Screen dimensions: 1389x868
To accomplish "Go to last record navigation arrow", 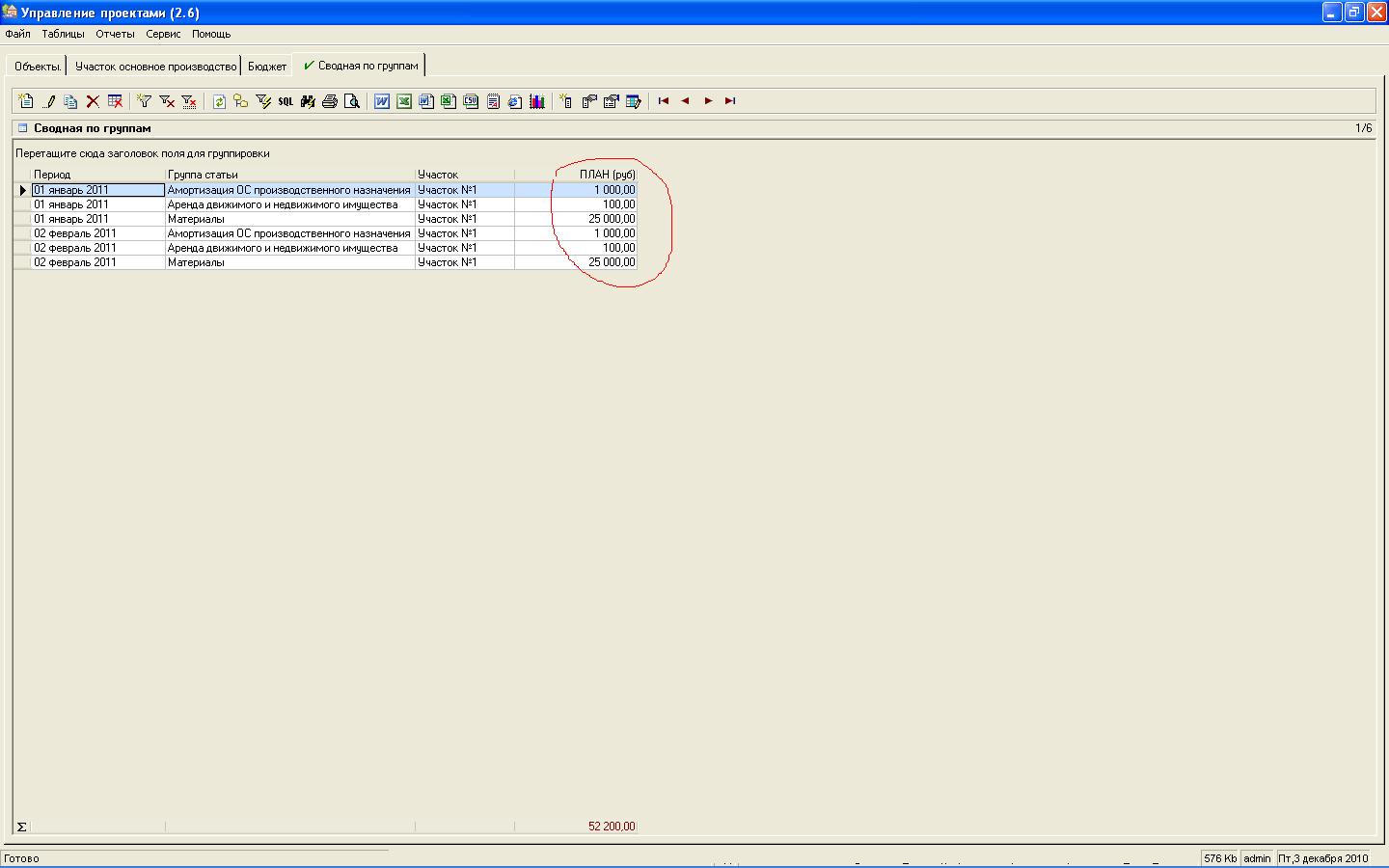I will tap(730, 101).
